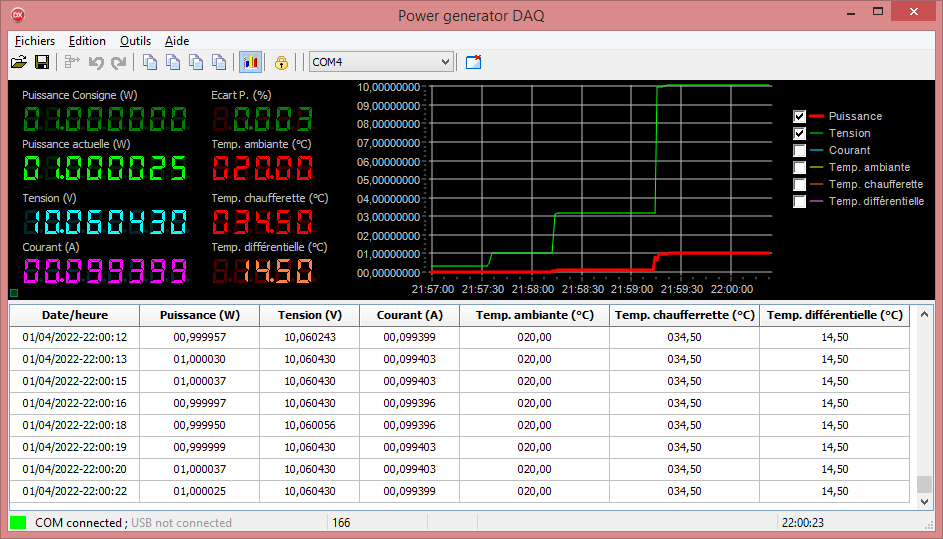943x539 pixels.
Task: Open the Edition menu
Action: tap(87, 41)
